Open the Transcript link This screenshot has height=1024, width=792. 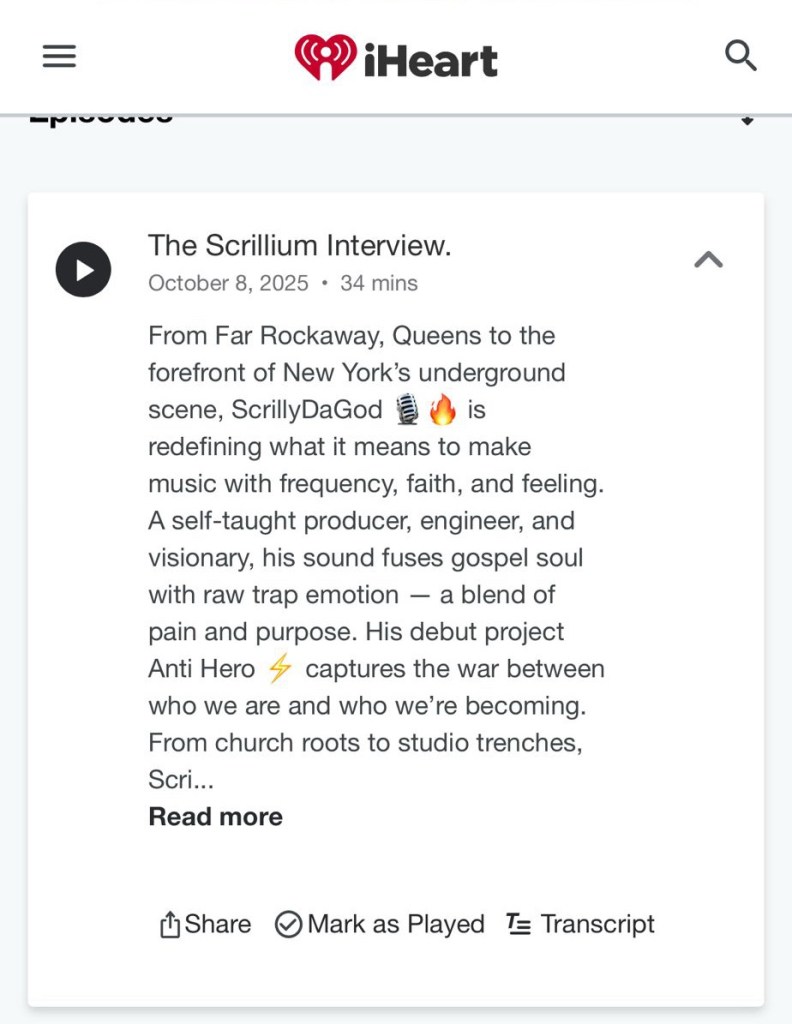point(597,924)
